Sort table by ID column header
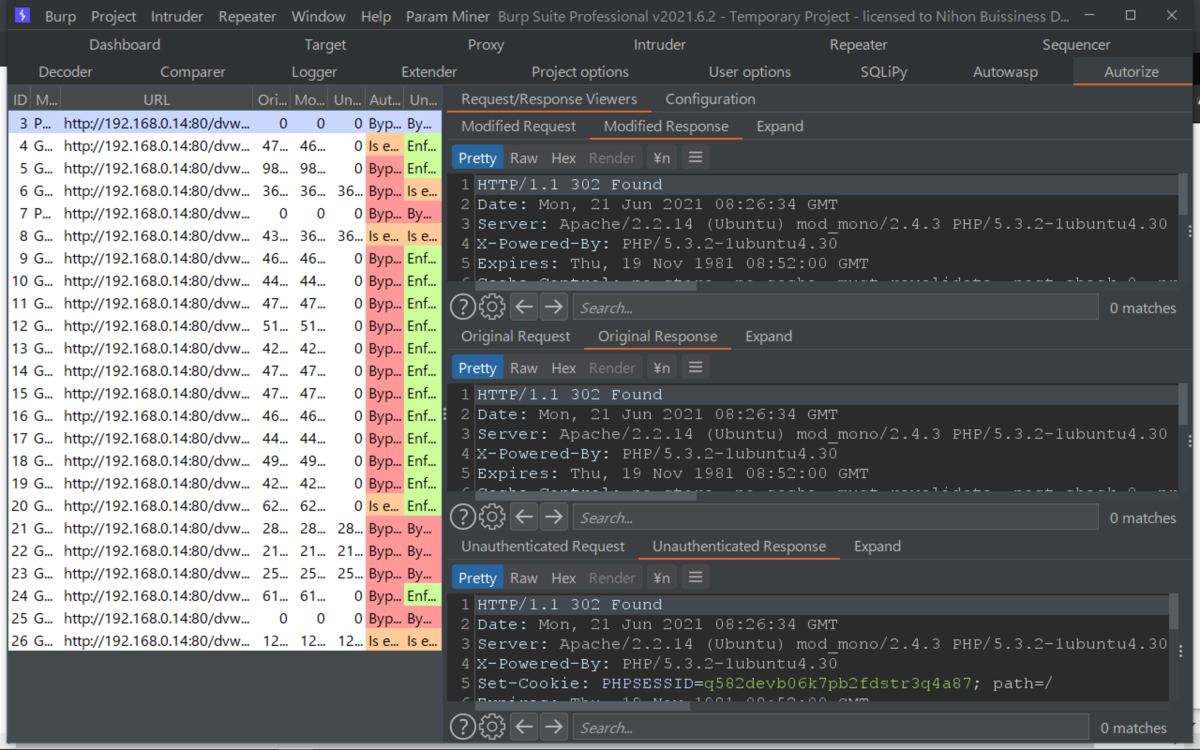Image resolution: width=1200 pixels, height=750 pixels. pyautogui.click(x=20, y=100)
